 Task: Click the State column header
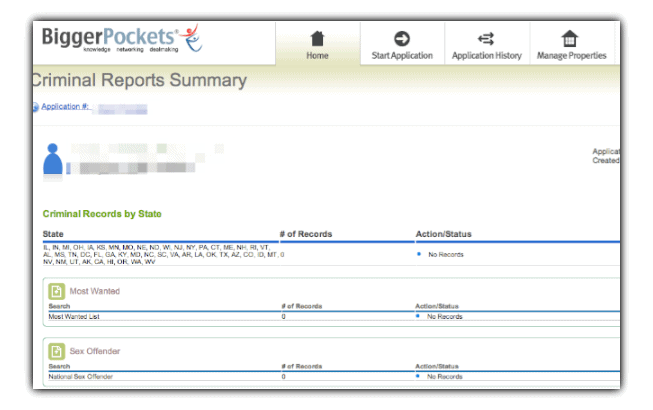55,234
